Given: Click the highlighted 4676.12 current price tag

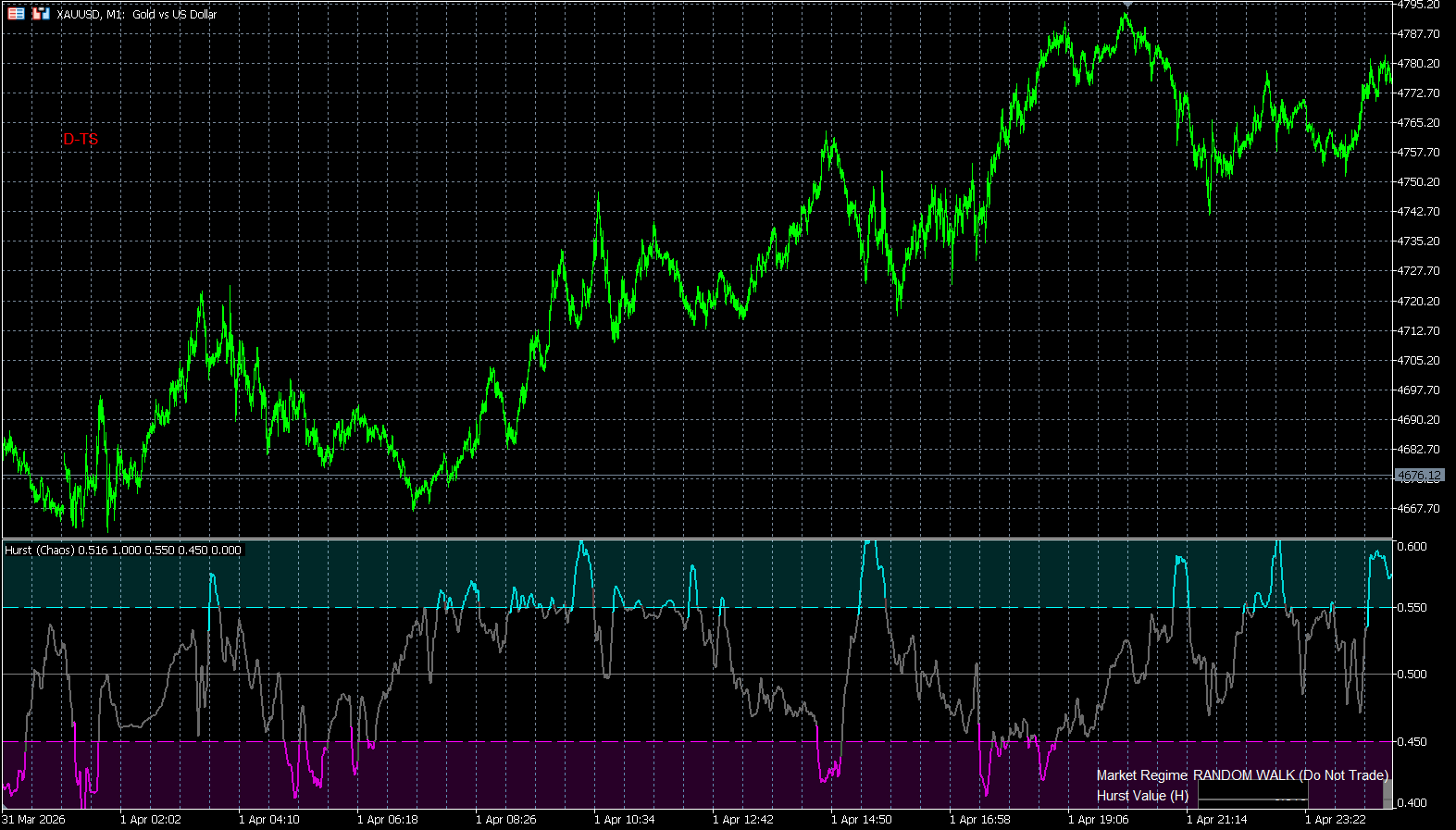Looking at the screenshot, I should point(1418,476).
